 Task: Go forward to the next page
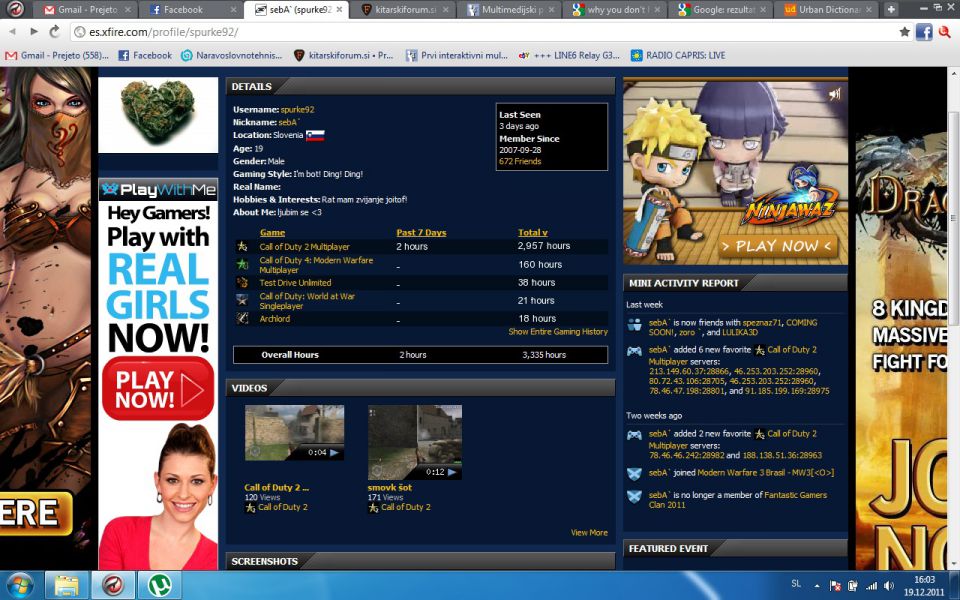coord(34,32)
